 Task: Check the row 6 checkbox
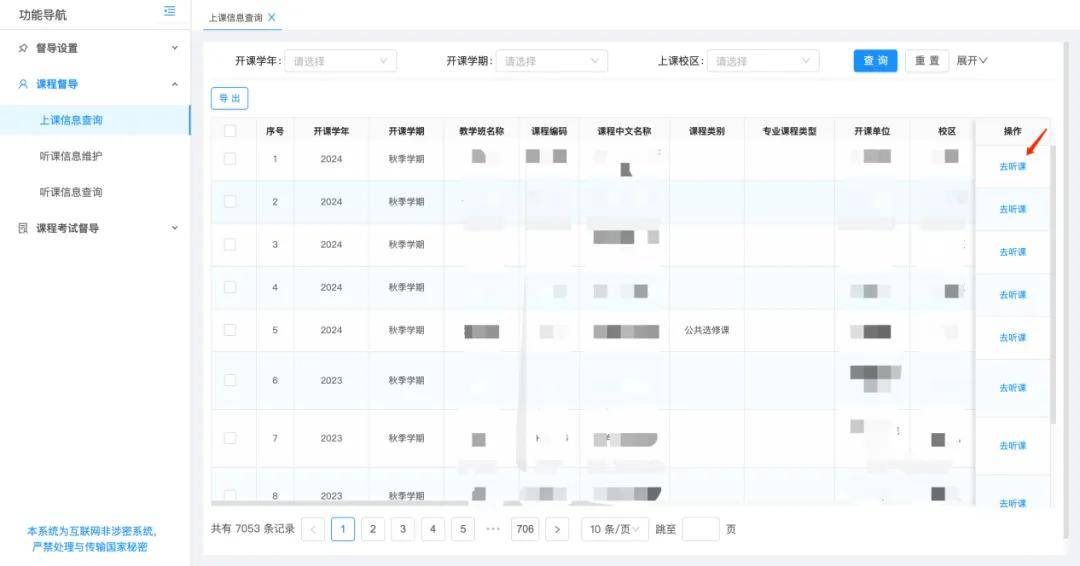coord(230,380)
